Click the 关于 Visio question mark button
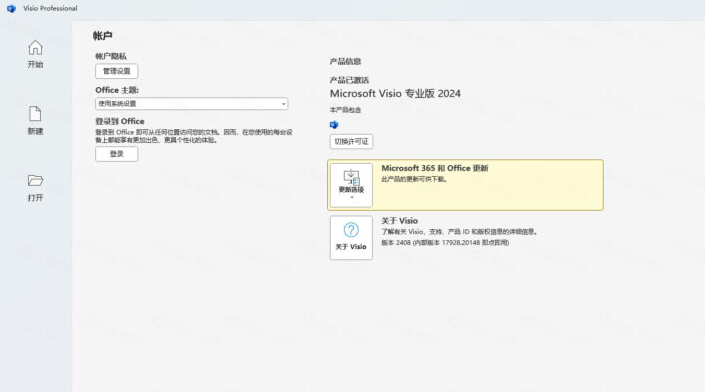Screen dimensions: 705x392 click(351, 237)
